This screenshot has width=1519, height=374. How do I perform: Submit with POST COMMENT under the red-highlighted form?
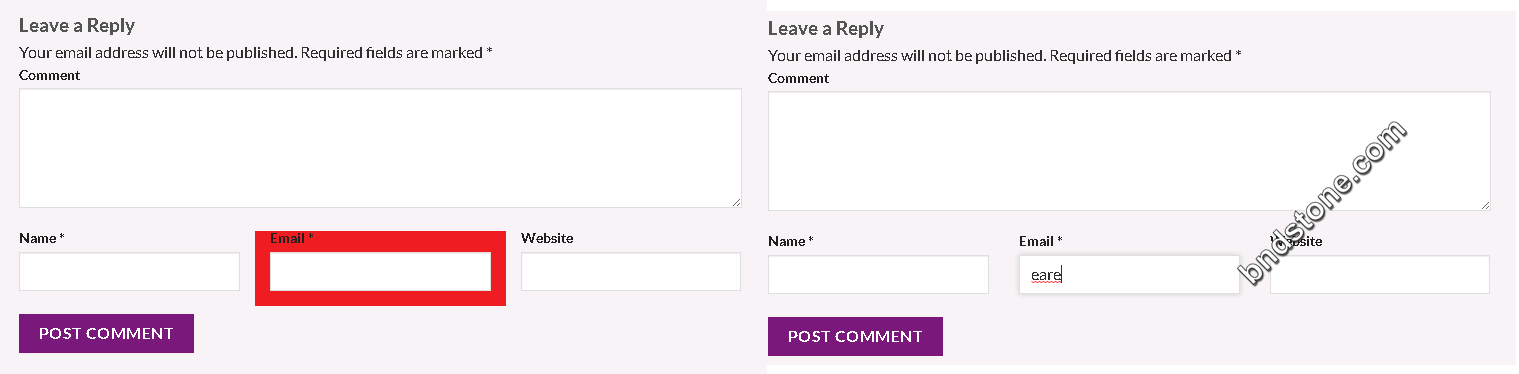(x=106, y=333)
